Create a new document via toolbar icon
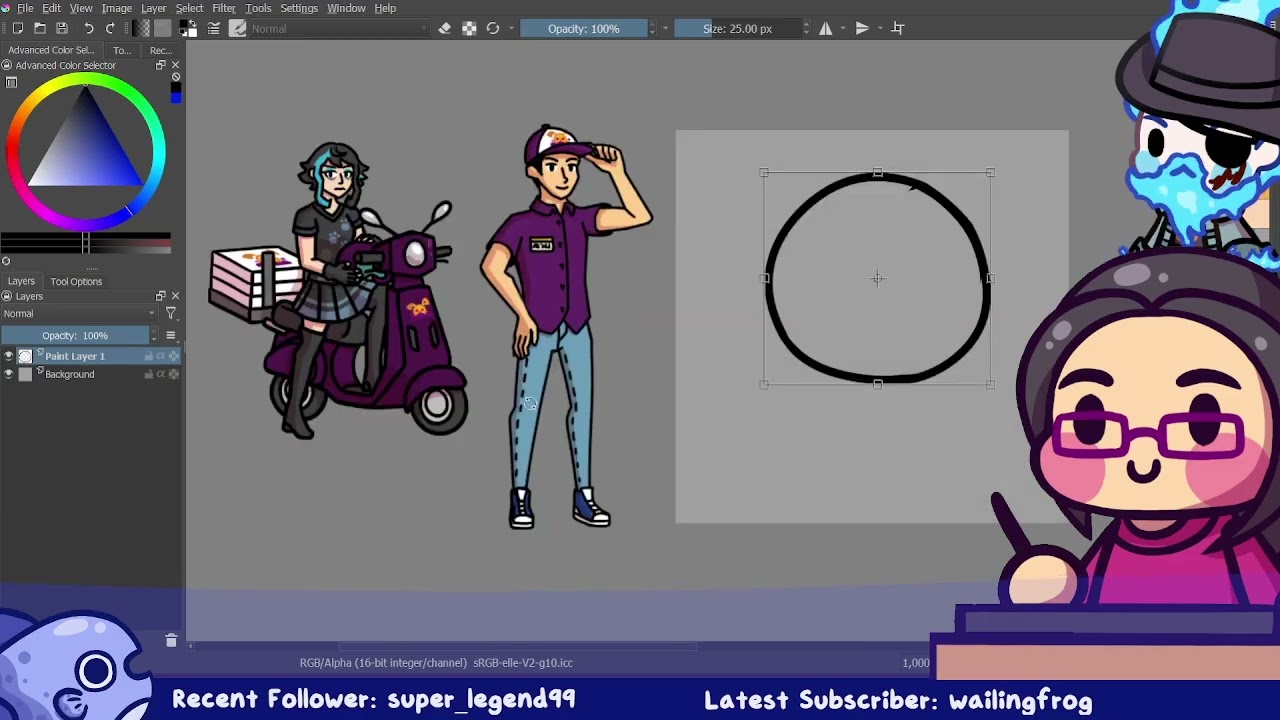Image resolution: width=1280 pixels, height=720 pixels. [x=18, y=29]
